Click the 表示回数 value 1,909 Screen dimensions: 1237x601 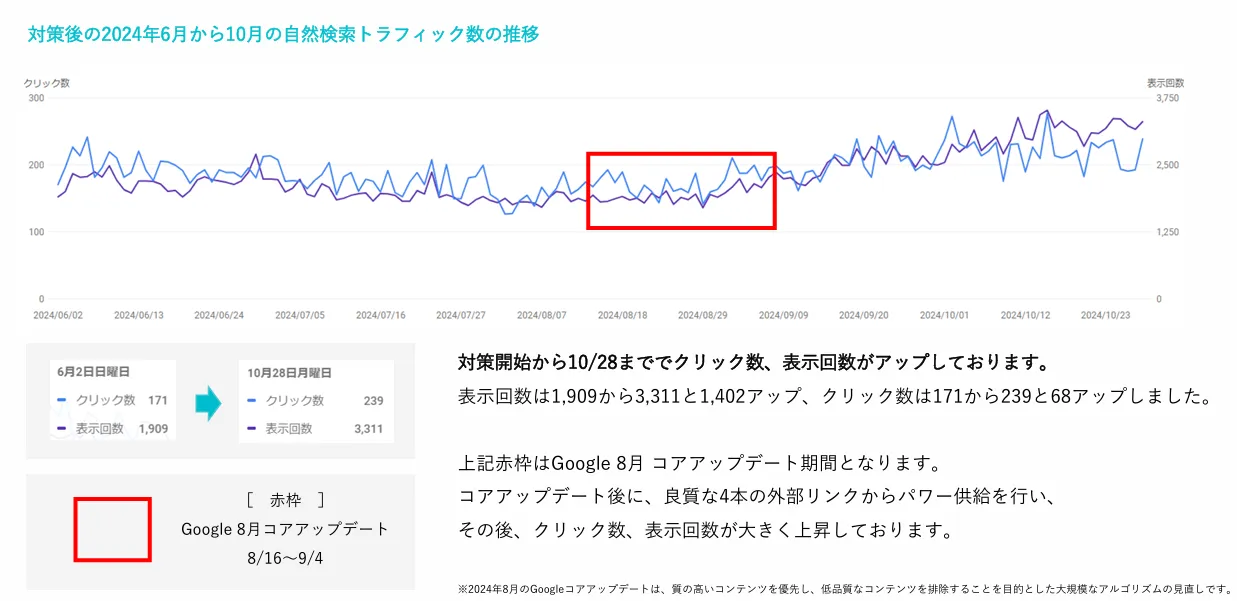[x=152, y=429]
